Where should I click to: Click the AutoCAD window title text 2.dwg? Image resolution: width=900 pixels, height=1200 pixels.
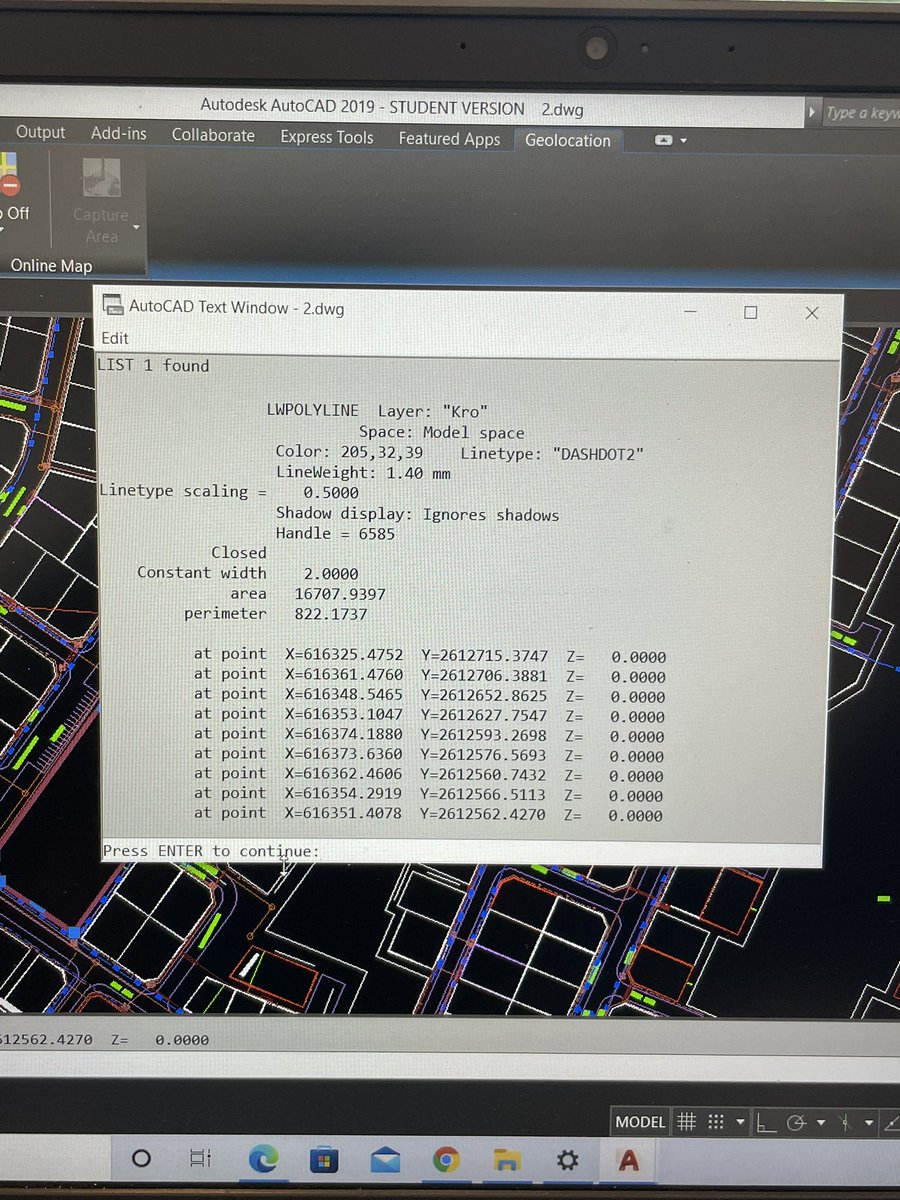[562, 109]
